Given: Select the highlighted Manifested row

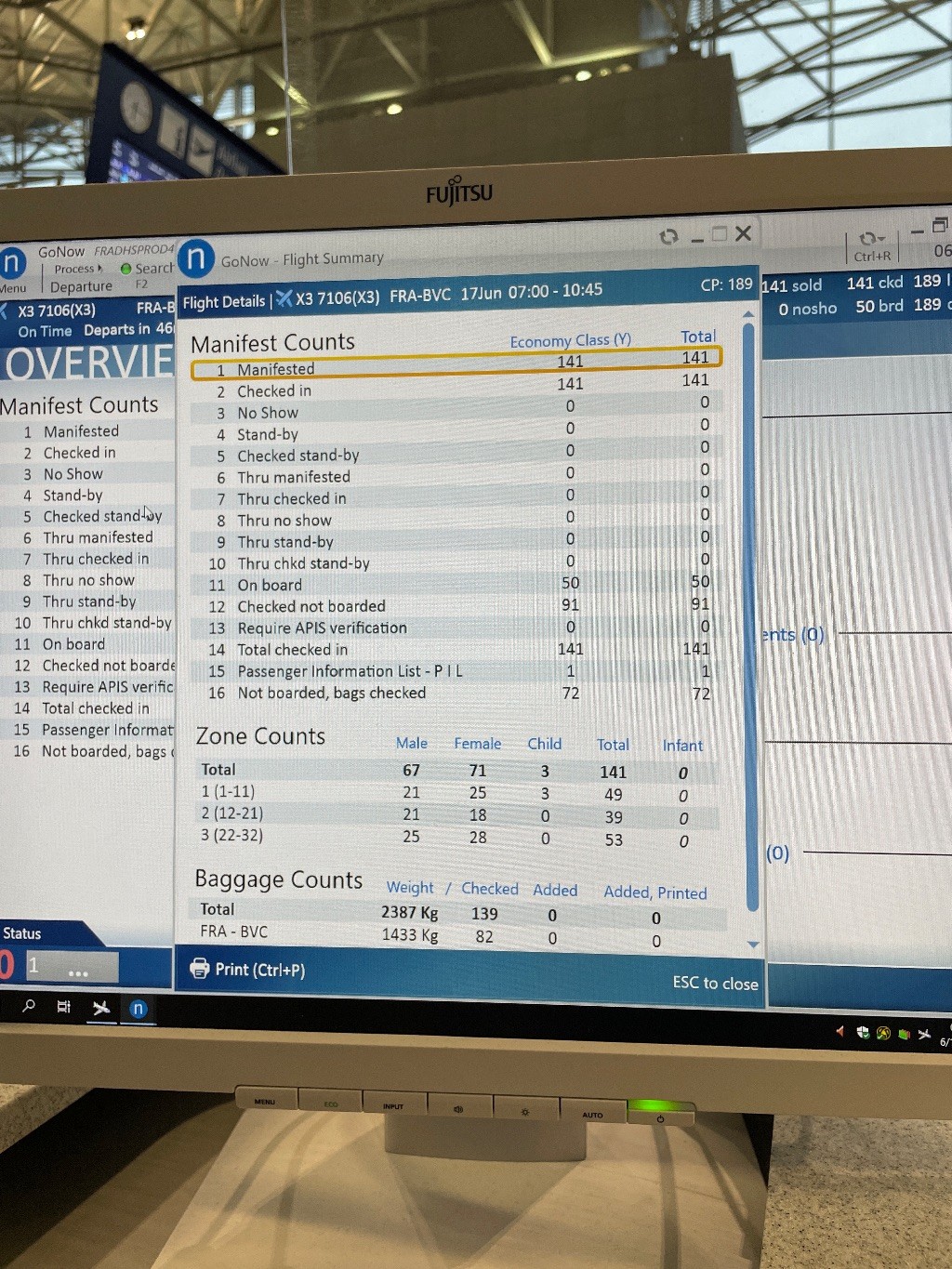Looking at the screenshot, I should [x=456, y=369].
